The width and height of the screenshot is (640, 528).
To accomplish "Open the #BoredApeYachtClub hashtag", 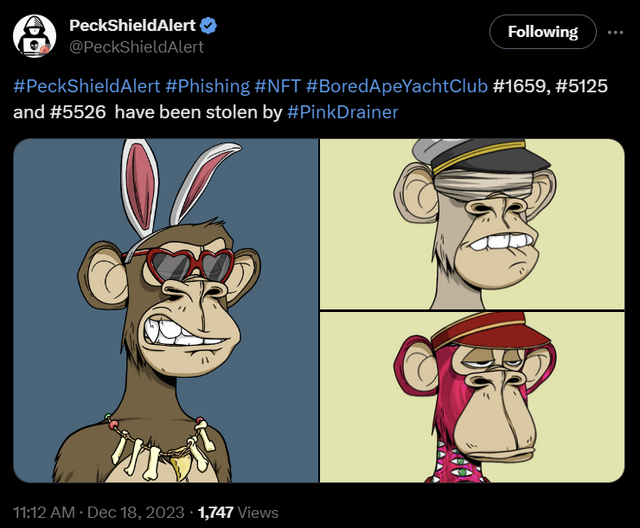I will point(396,86).
